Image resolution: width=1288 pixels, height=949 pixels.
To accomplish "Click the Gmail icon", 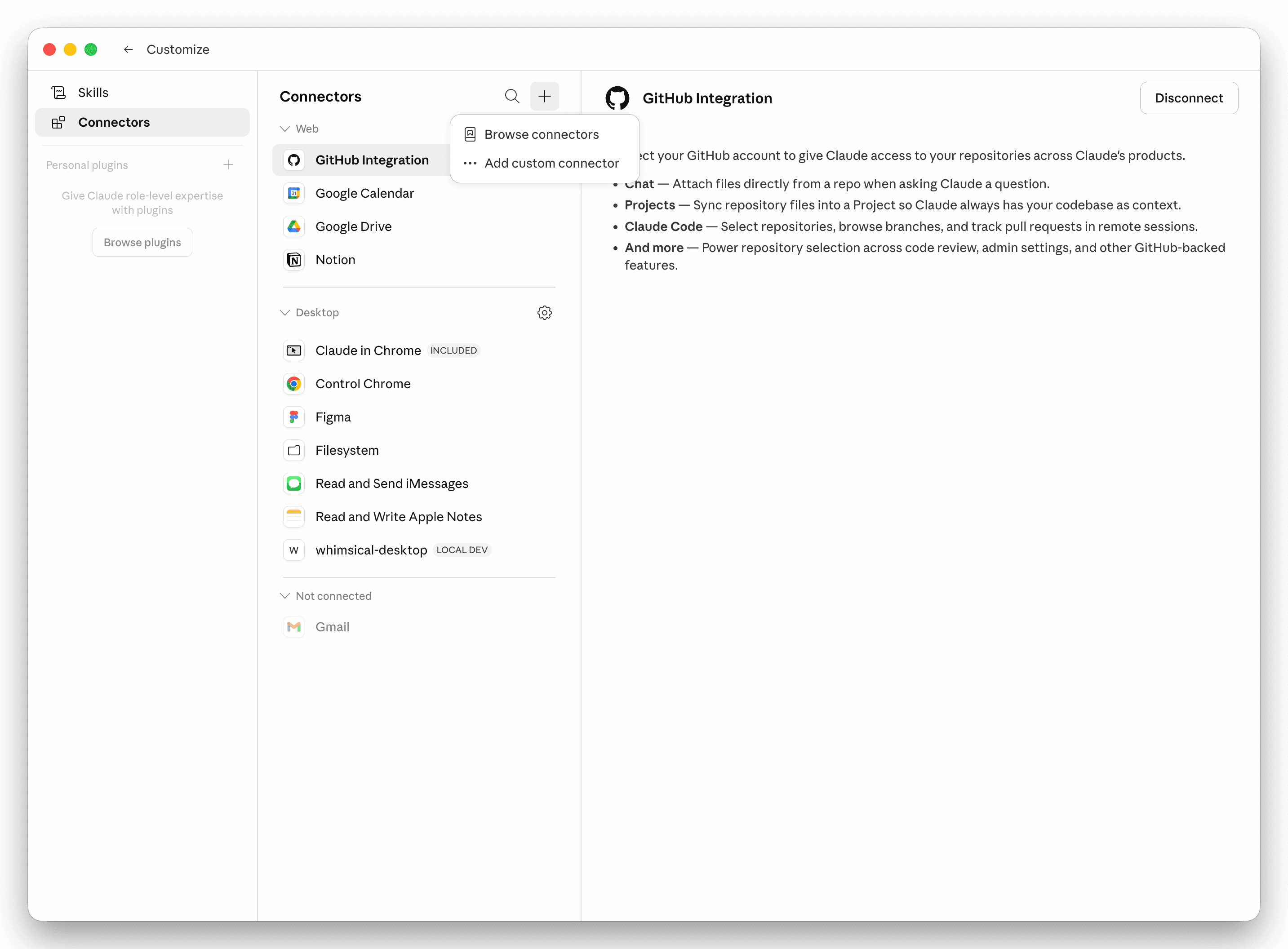I will click(294, 627).
